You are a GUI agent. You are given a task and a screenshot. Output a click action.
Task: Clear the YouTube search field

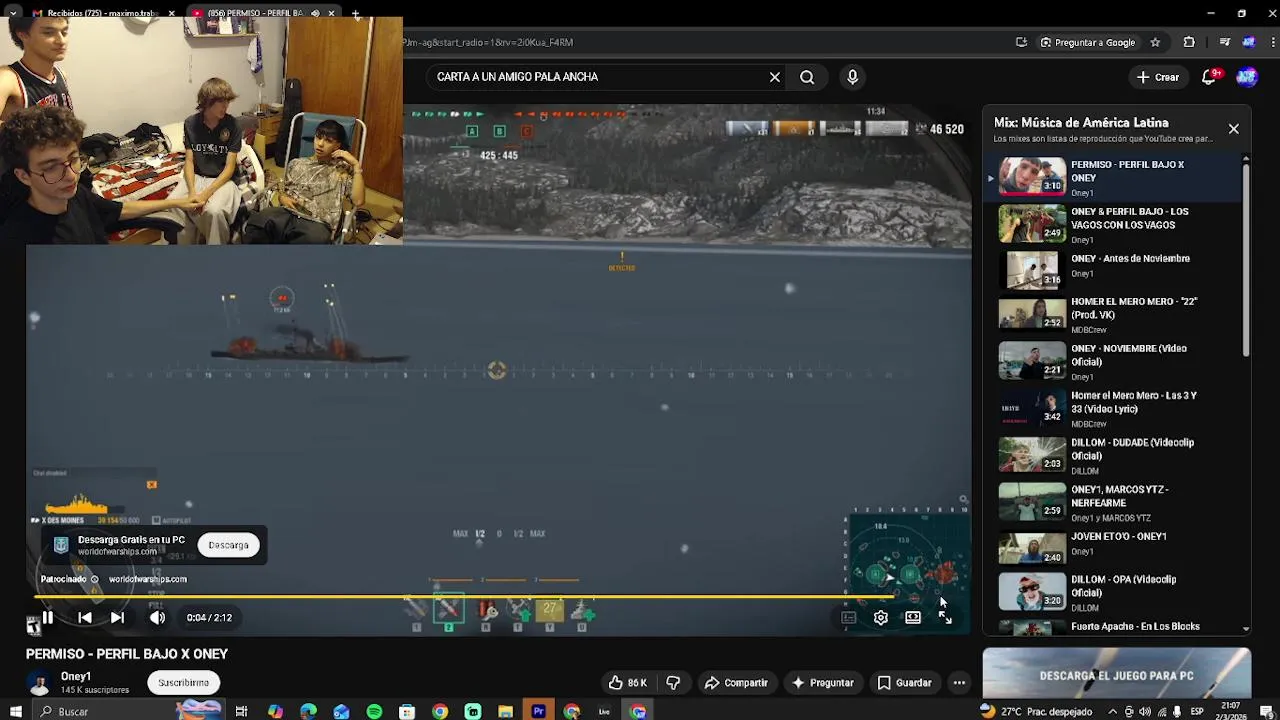774,77
